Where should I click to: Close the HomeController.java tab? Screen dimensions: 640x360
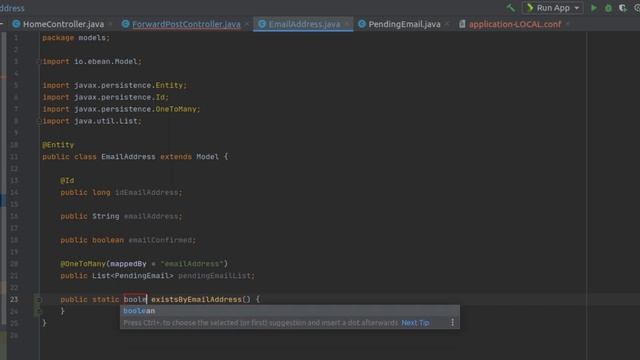tap(111, 24)
